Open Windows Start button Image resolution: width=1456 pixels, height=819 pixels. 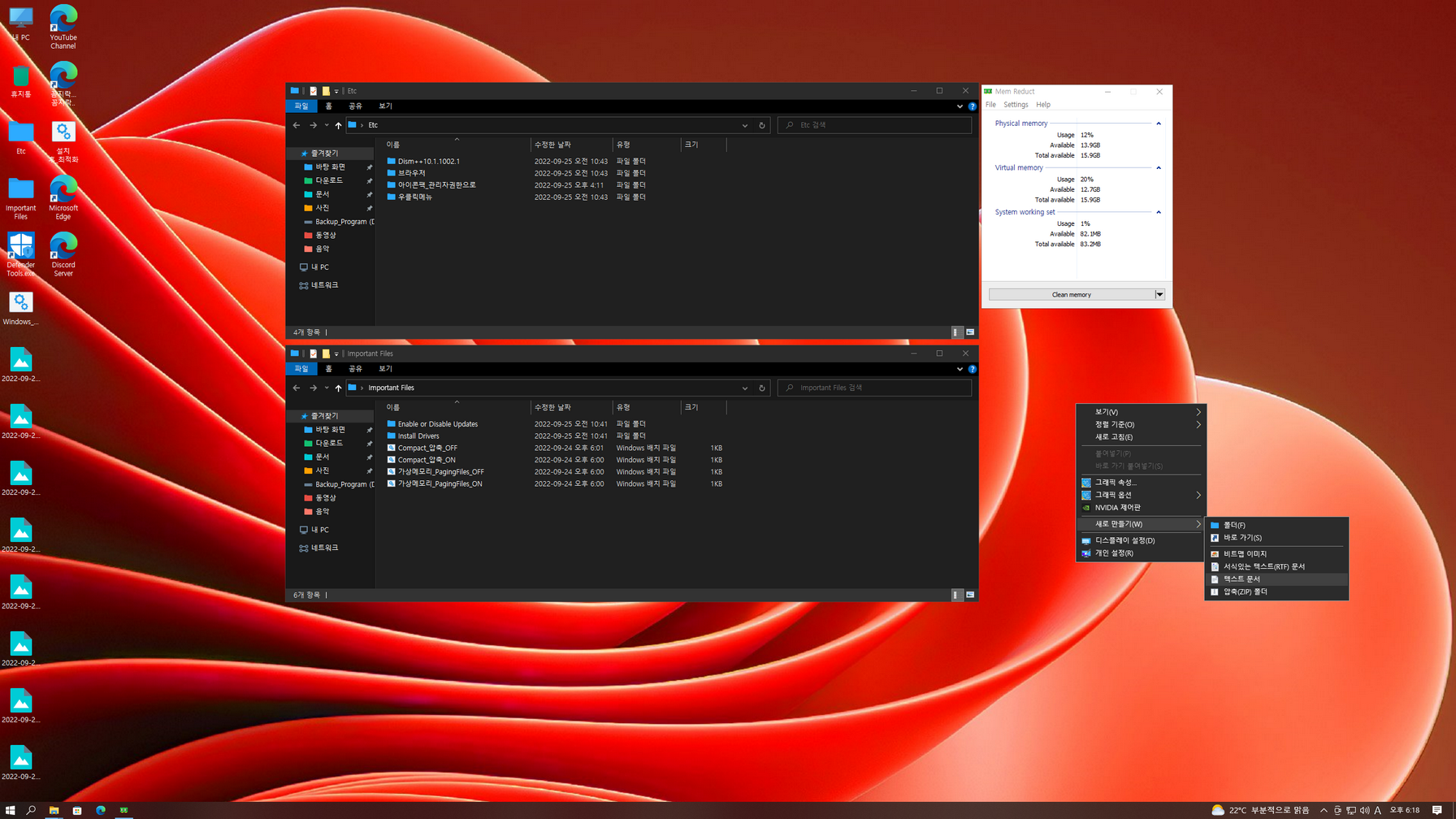[10, 810]
